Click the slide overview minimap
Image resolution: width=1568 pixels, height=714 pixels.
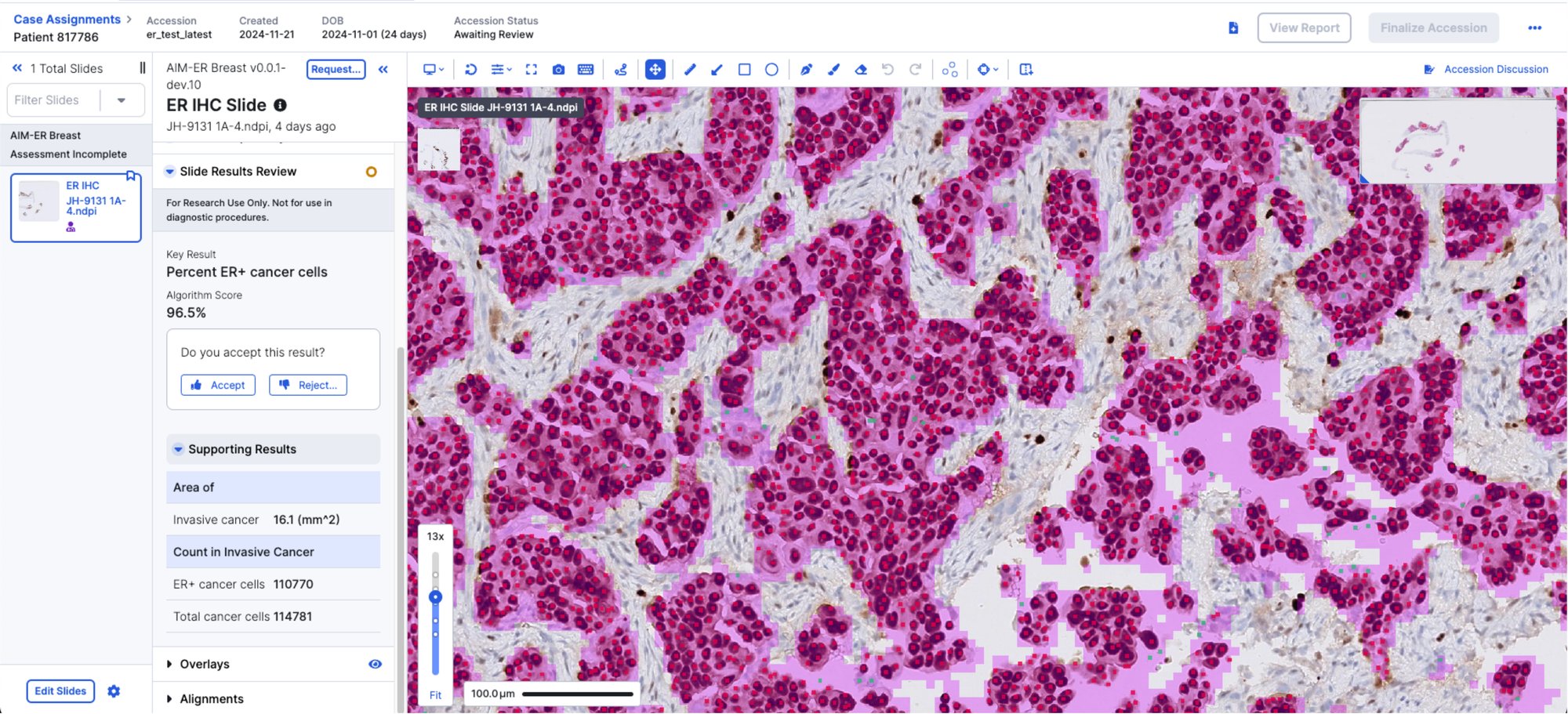[x=1457, y=141]
